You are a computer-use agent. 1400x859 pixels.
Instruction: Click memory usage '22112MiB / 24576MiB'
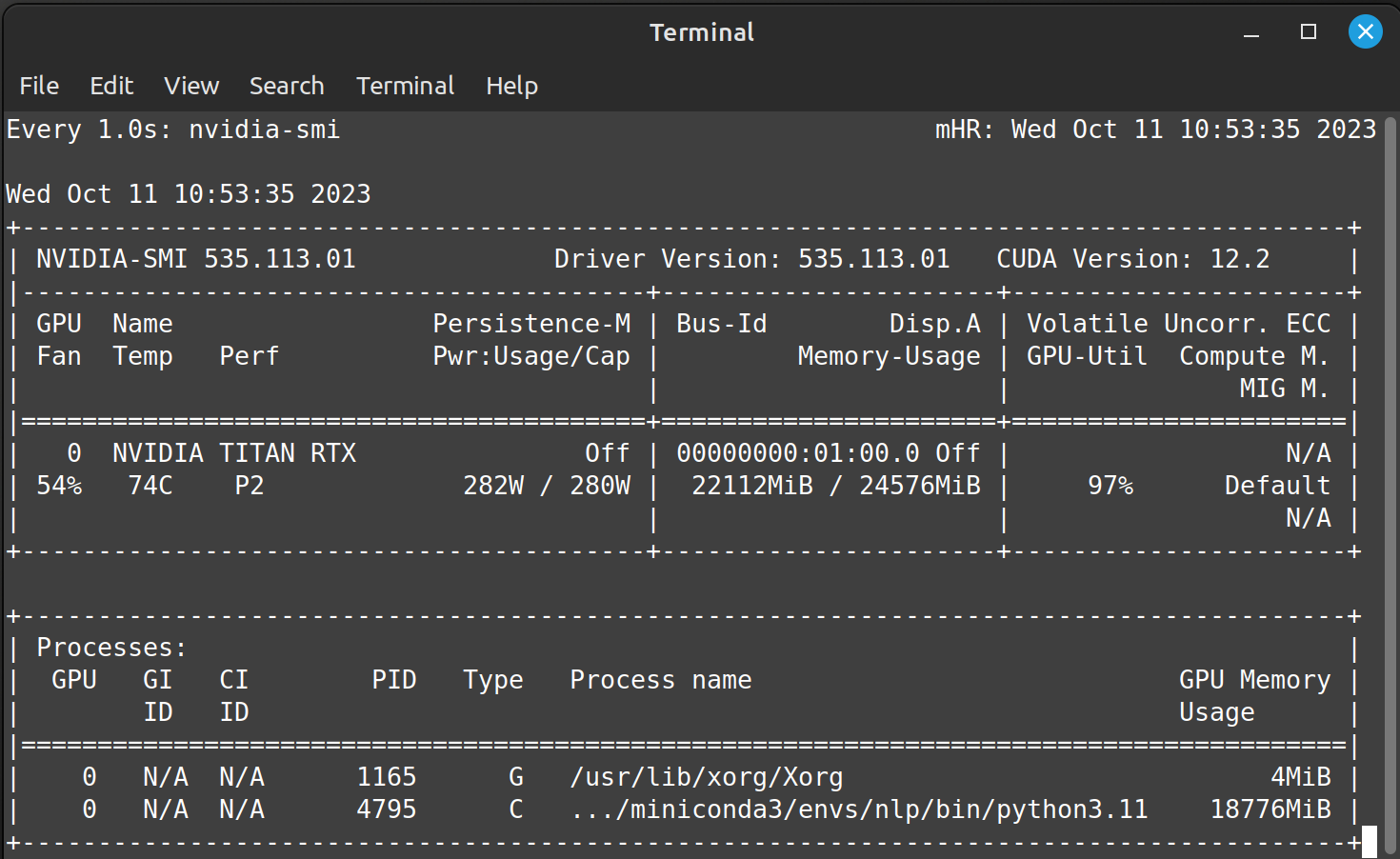[x=836, y=486]
